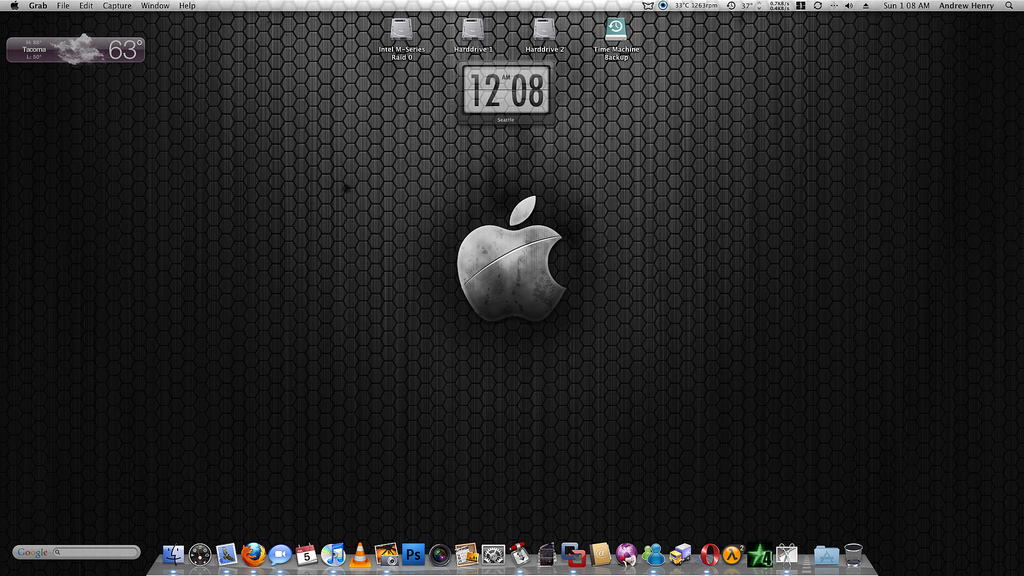Image resolution: width=1024 pixels, height=576 pixels.
Task: Open the Dashboard gauge icon in Dock
Action: tap(200, 555)
